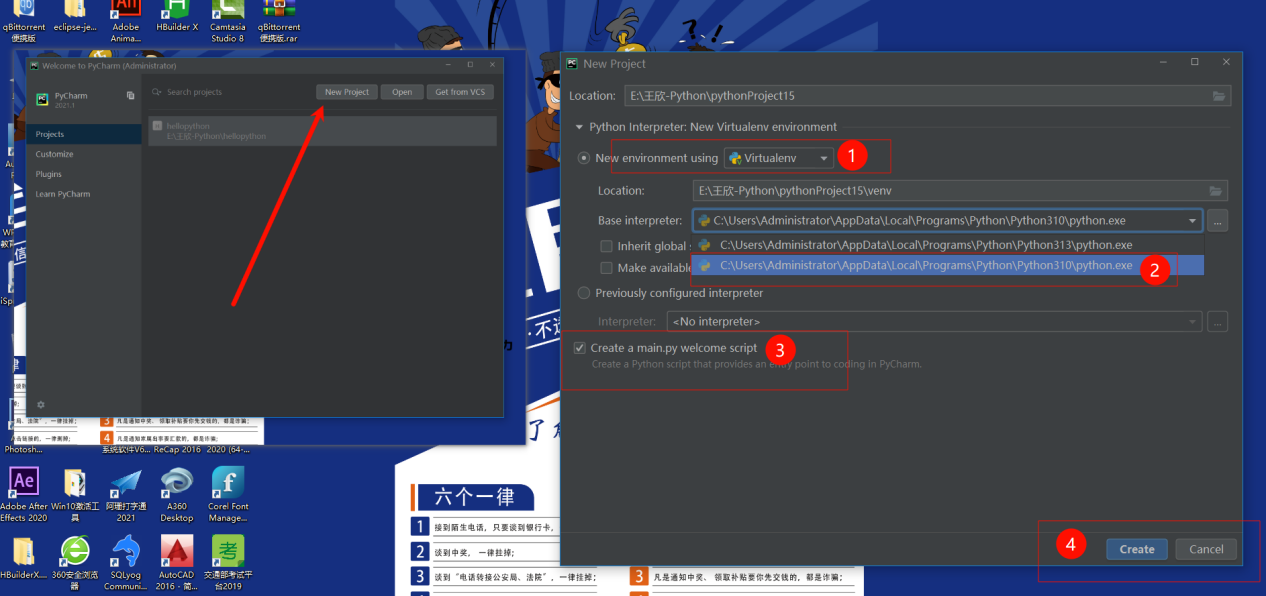Choose the Python313 python.exe option
The height and width of the screenshot is (596, 1266).
pos(948,245)
